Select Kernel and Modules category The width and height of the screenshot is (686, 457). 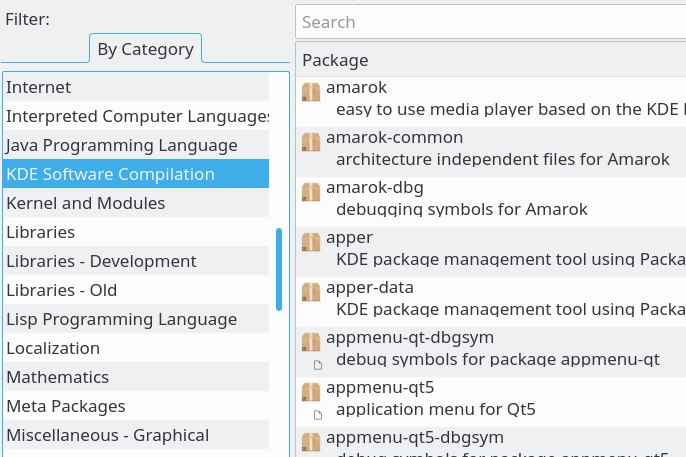click(x=136, y=203)
